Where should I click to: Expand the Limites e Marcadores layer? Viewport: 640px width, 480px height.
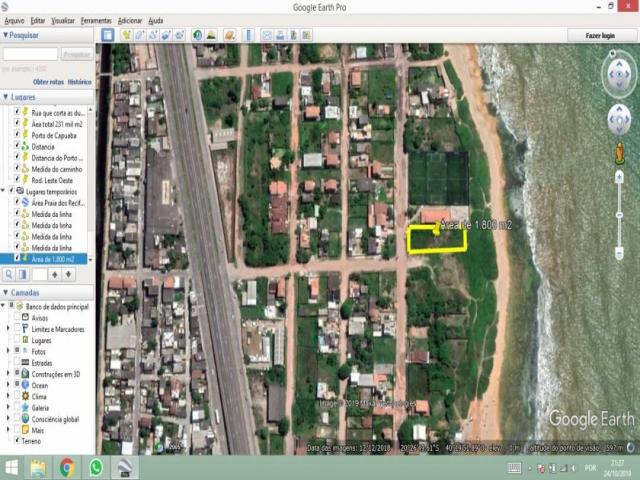click(8, 328)
